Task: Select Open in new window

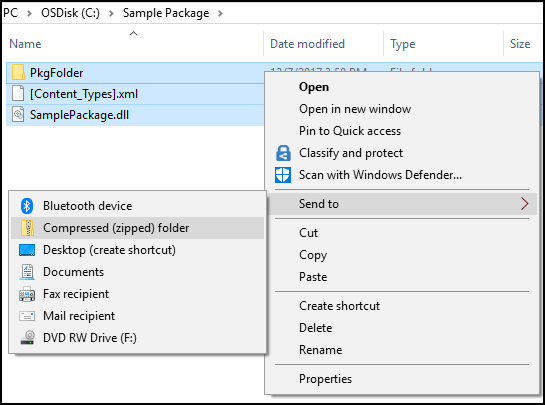Action: click(x=355, y=109)
